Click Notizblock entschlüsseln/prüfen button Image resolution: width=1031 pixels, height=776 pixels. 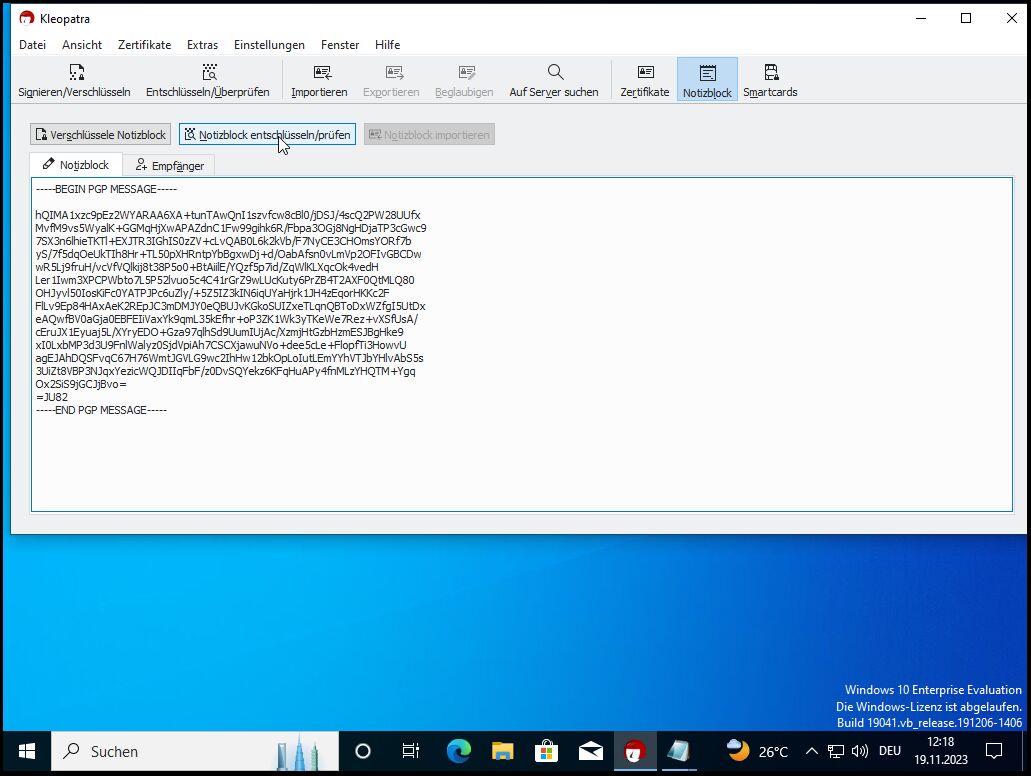coord(267,134)
